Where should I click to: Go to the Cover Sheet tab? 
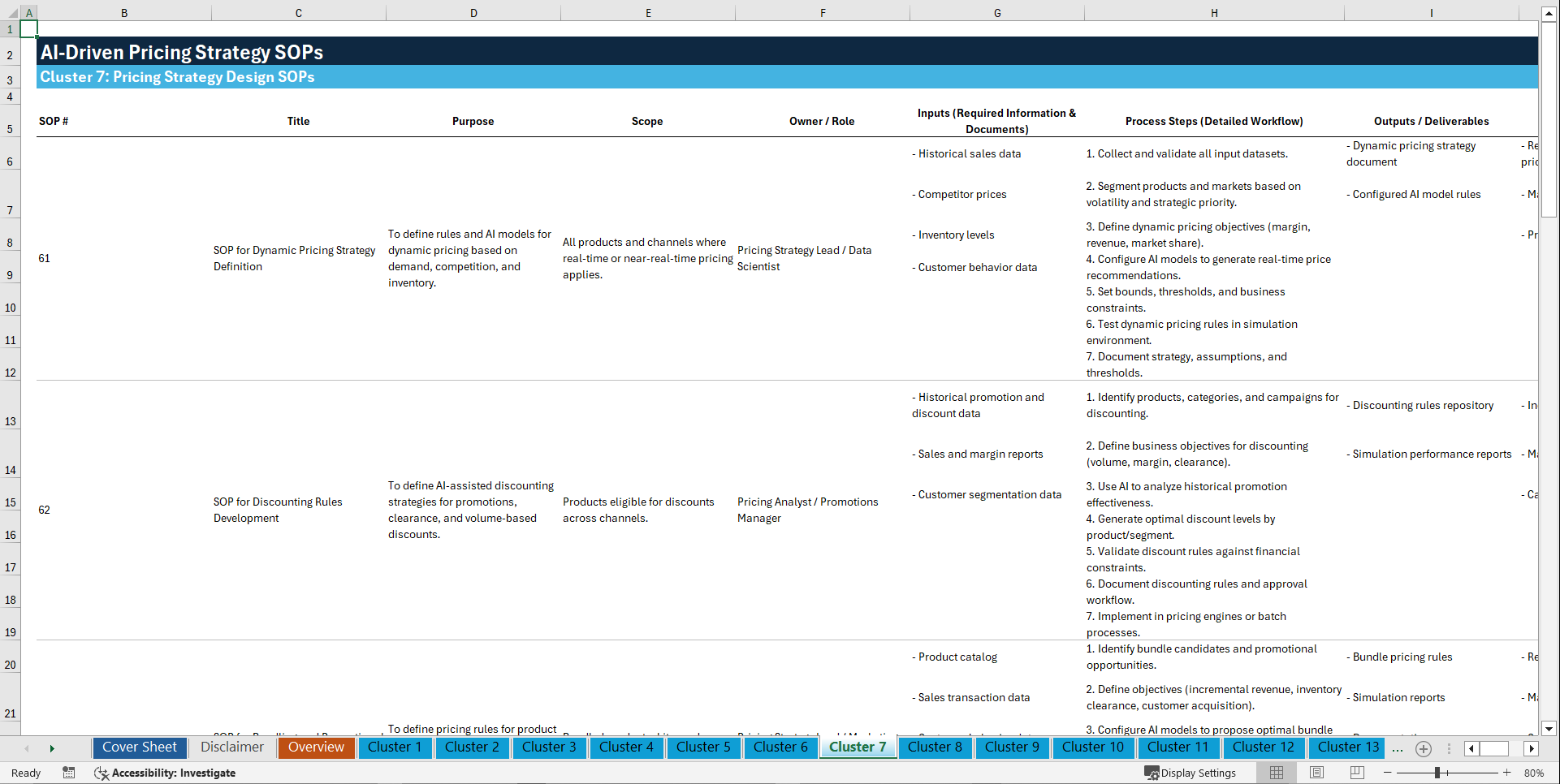[x=139, y=747]
